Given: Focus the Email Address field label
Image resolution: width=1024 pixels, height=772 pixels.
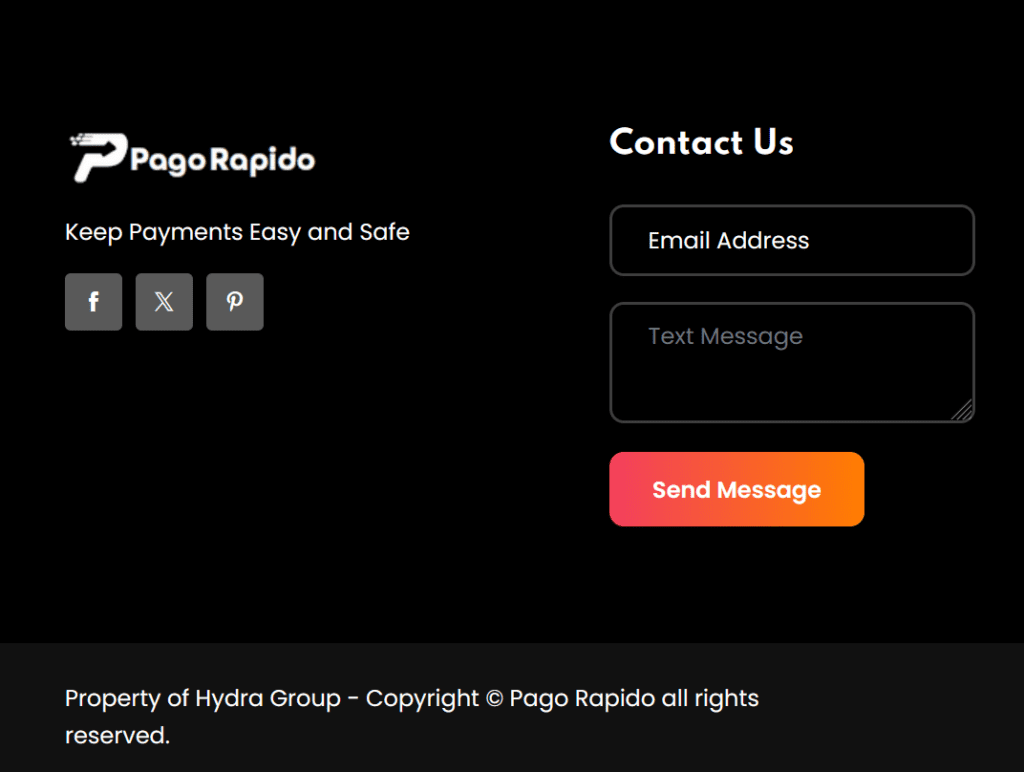Looking at the screenshot, I should click(x=729, y=240).
